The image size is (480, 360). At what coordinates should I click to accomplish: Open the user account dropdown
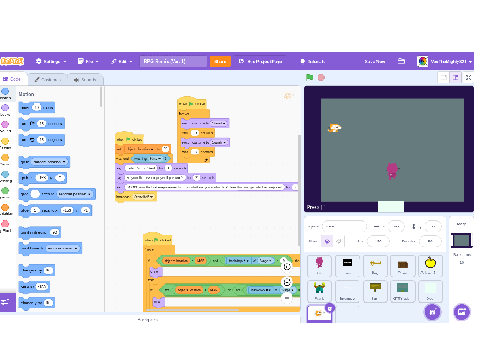[x=444, y=61]
